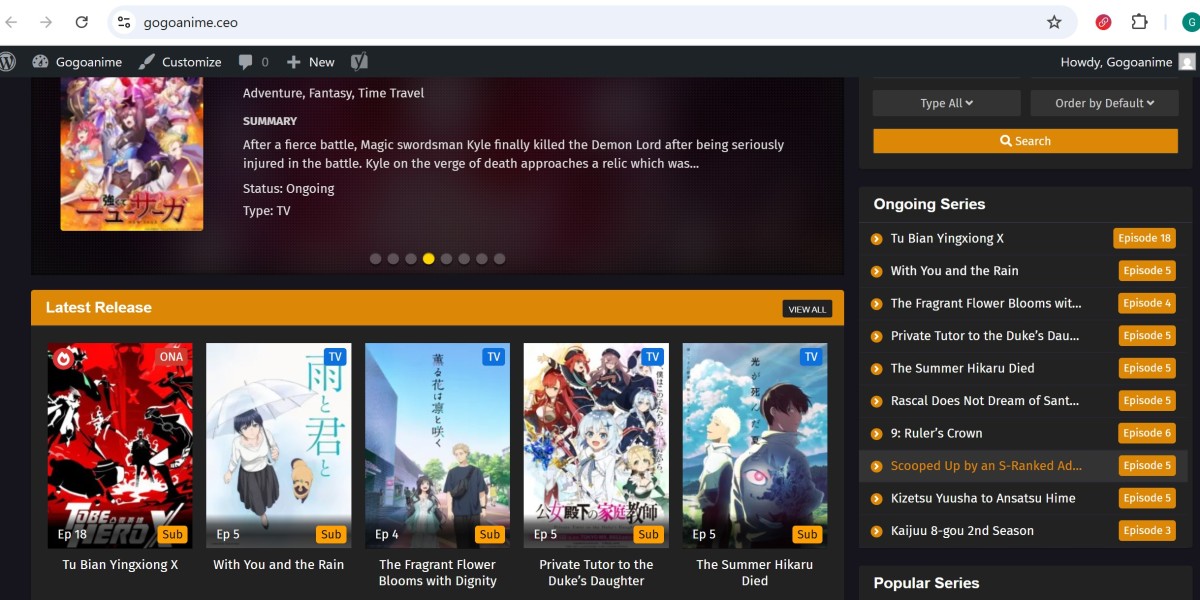This screenshot has height=600, width=1200.
Task: Click the ONA badge on Tu Bian Yingxiong X poster
Action: [172, 357]
